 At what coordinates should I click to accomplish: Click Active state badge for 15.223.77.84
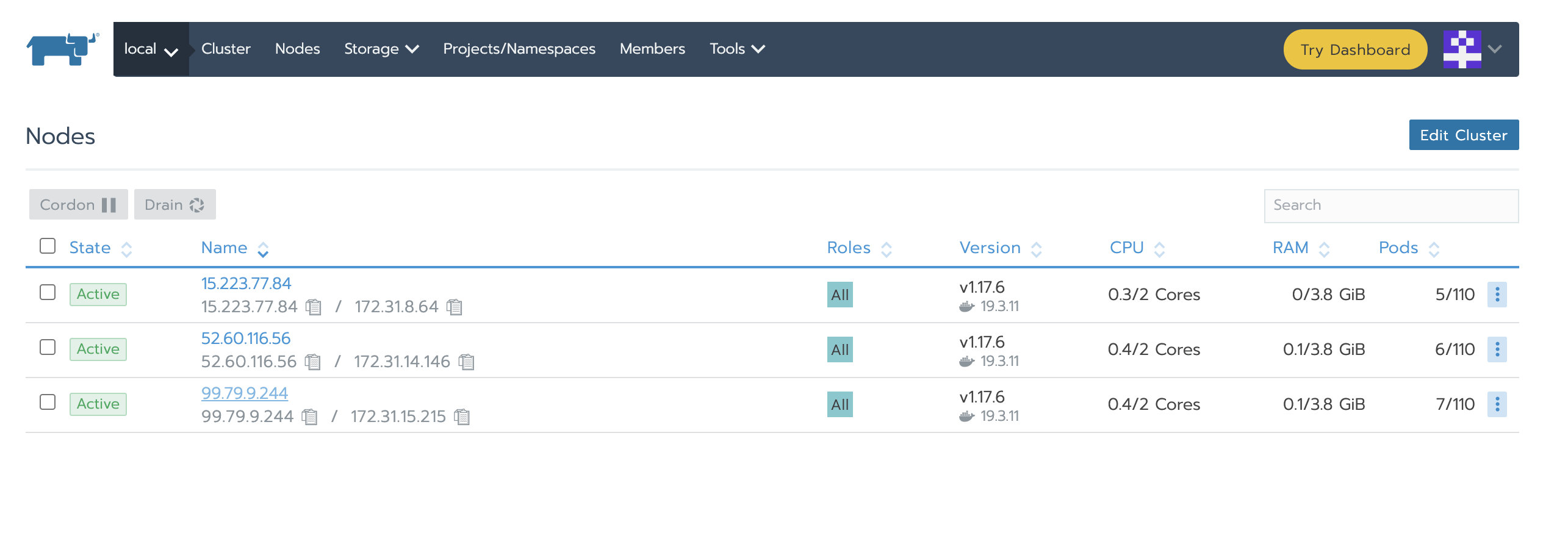tap(98, 295)
